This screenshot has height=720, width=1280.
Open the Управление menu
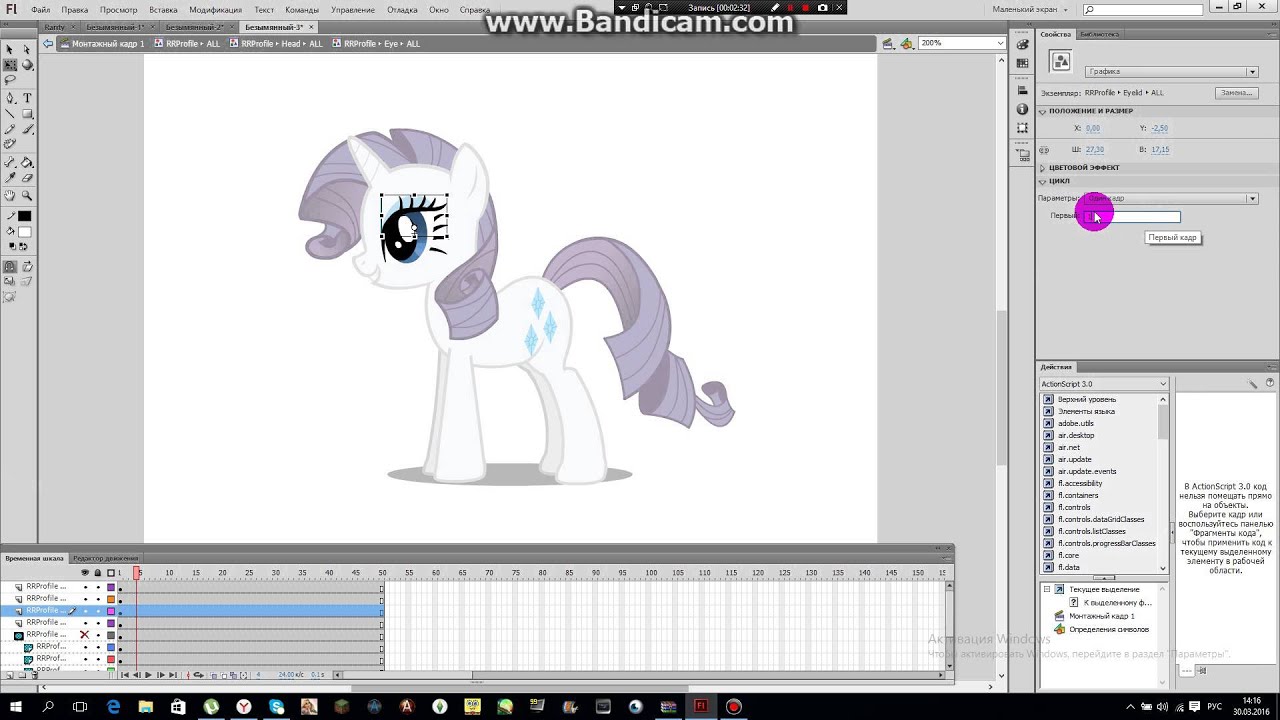click(x=353, y=9)
